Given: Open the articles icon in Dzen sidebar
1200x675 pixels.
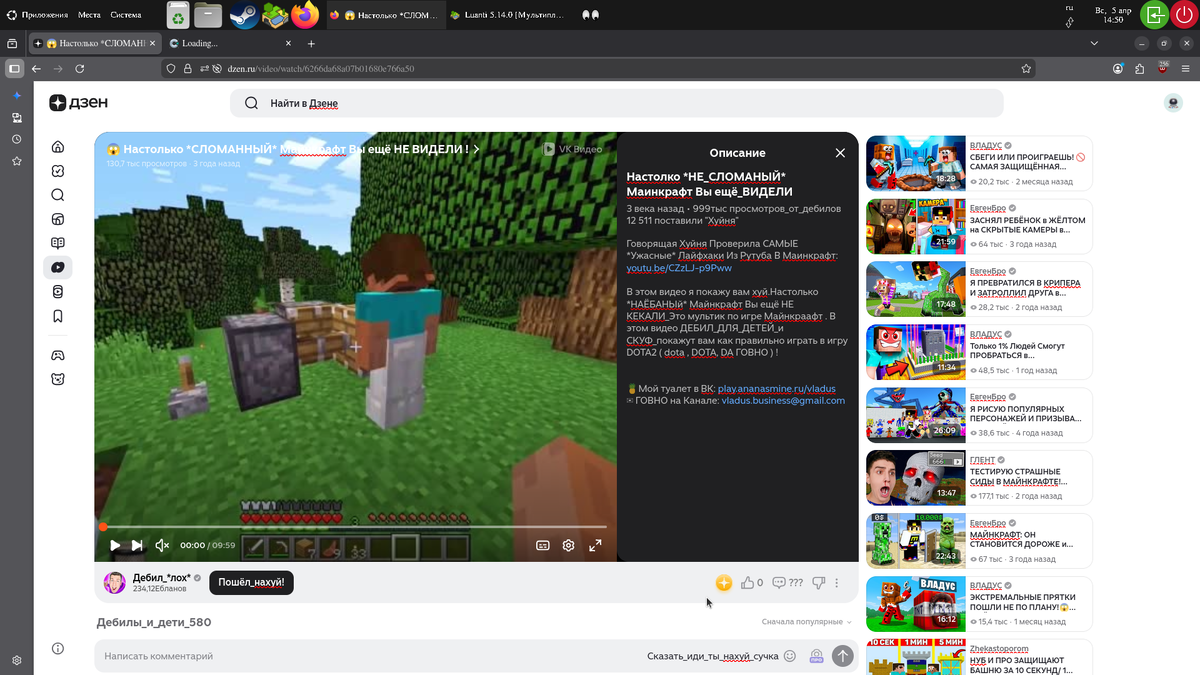Looking at the screenshot, I should point(58,219).
